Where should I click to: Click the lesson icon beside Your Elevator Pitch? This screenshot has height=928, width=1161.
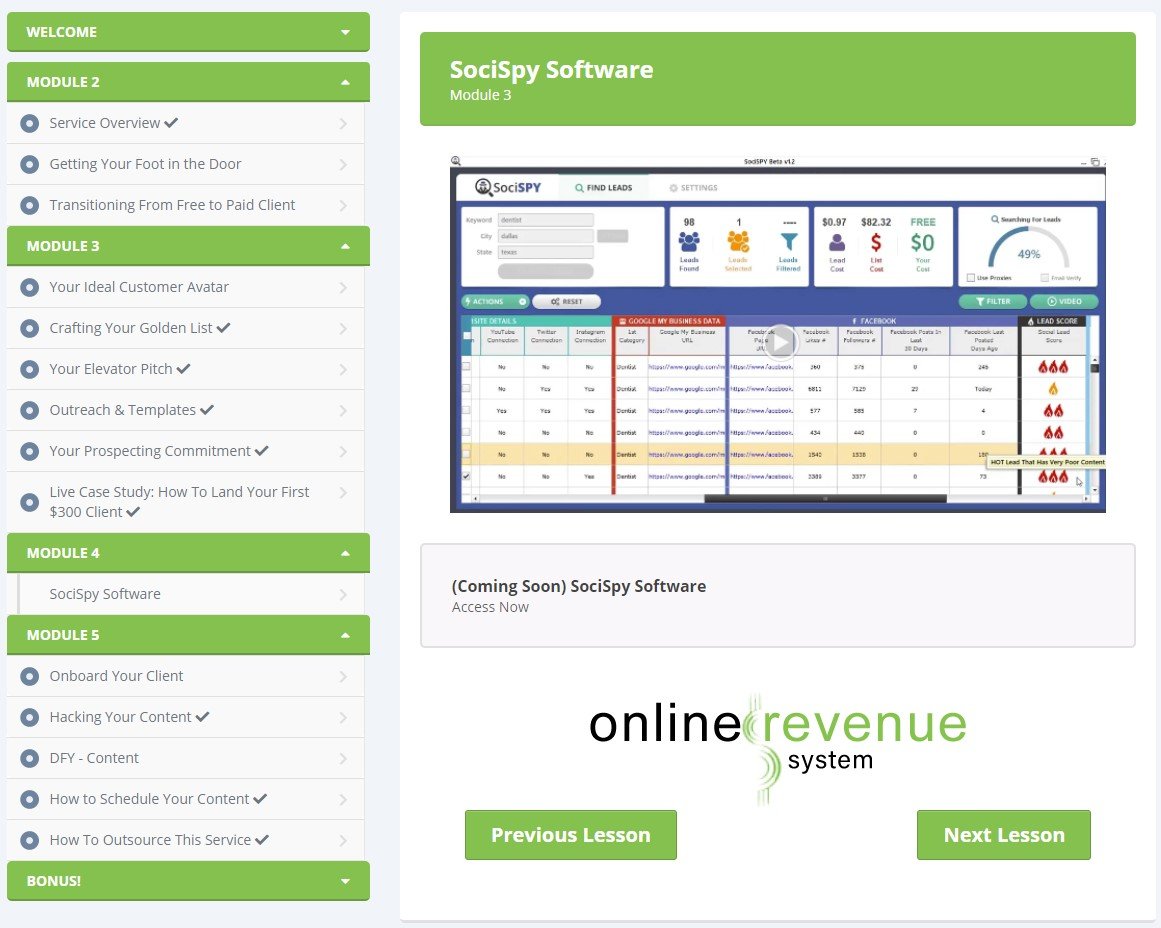(x=29, y=369)
